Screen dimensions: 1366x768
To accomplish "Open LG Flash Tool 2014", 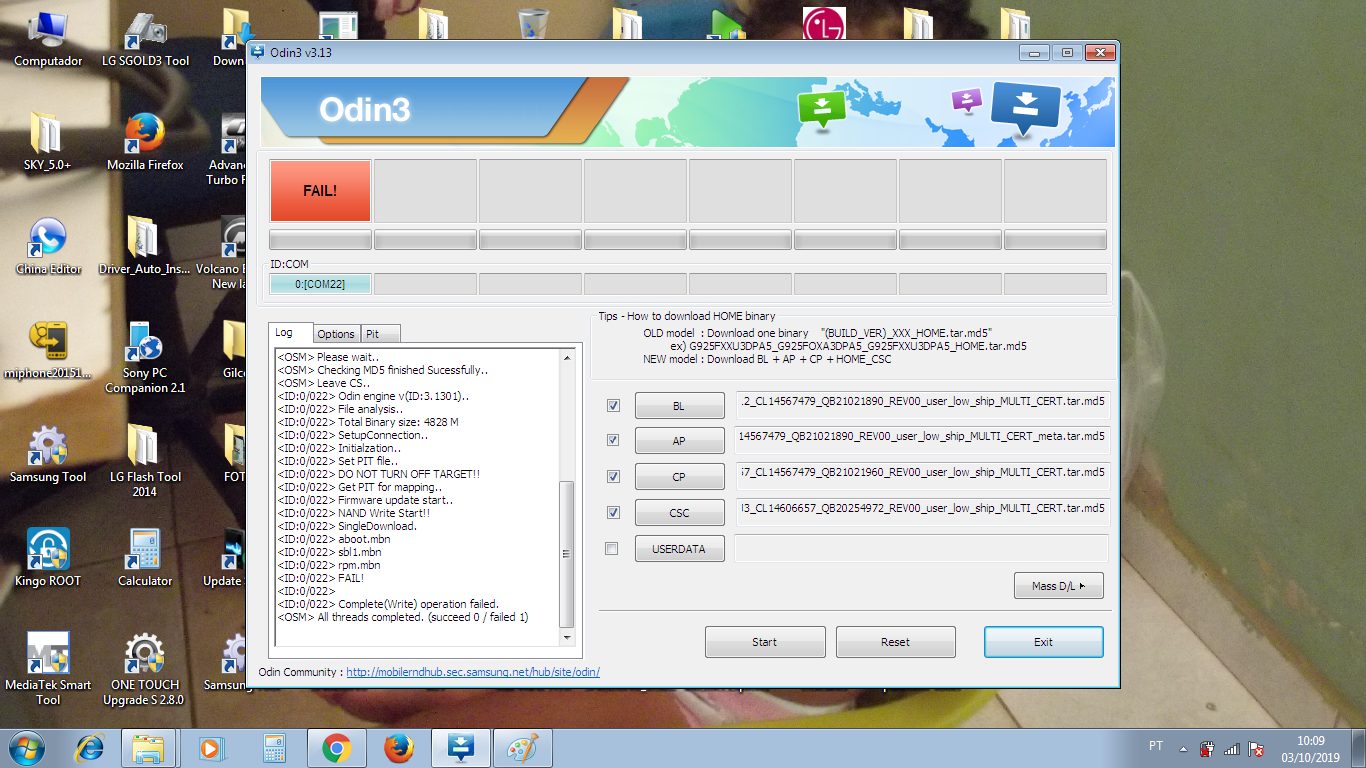I will (145, 461).
